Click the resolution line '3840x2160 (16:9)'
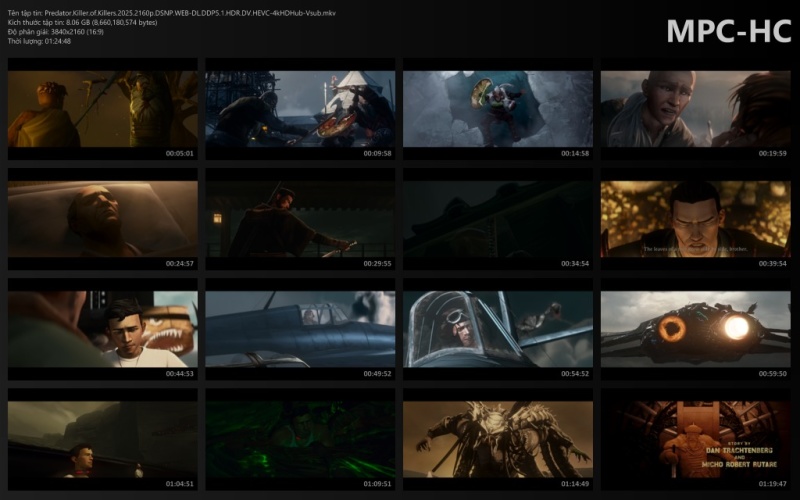Viewport: 800px width, 500px height. click(56, 32)
